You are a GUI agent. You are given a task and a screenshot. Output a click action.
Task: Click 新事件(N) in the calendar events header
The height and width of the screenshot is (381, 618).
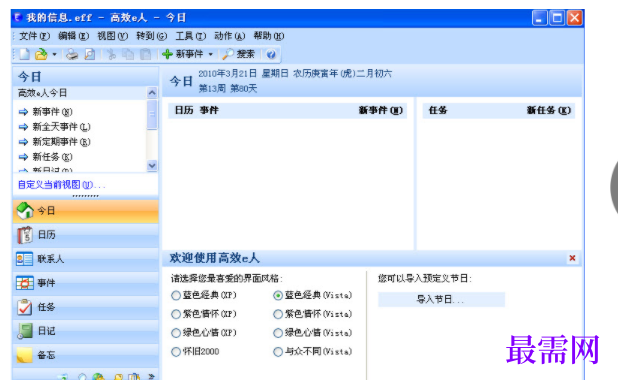(381, 110)
